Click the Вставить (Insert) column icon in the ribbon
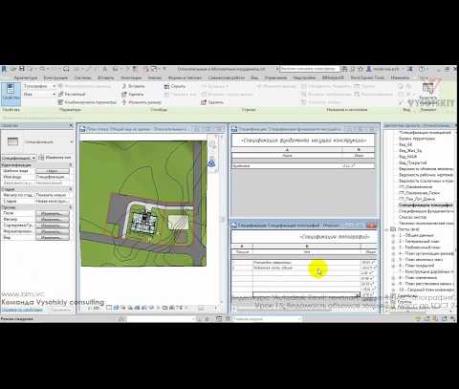459x389 pixels. (x=124, y=86)
